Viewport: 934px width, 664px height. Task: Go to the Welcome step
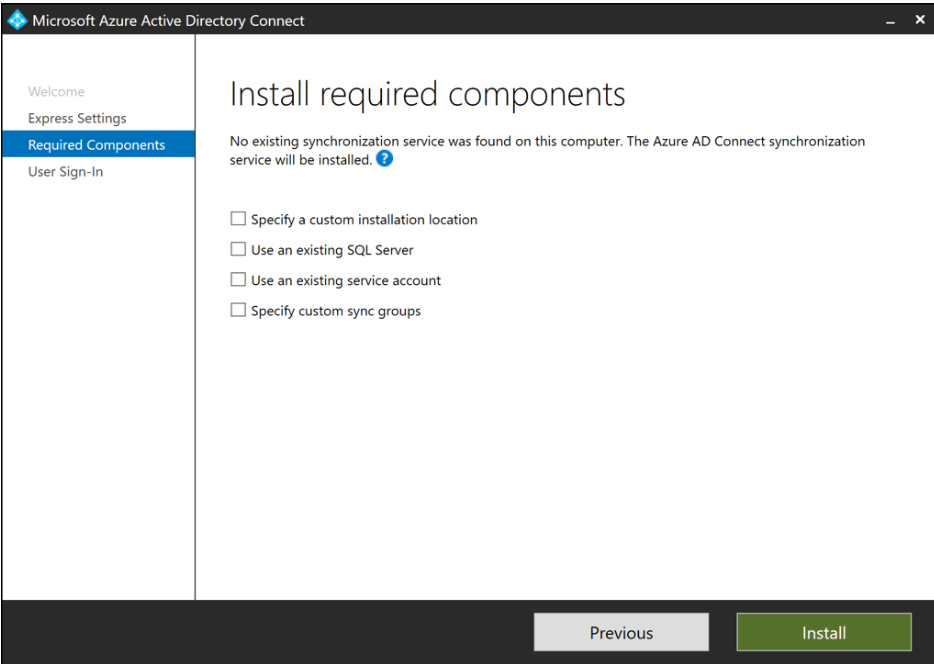click(x=56, y=92)
